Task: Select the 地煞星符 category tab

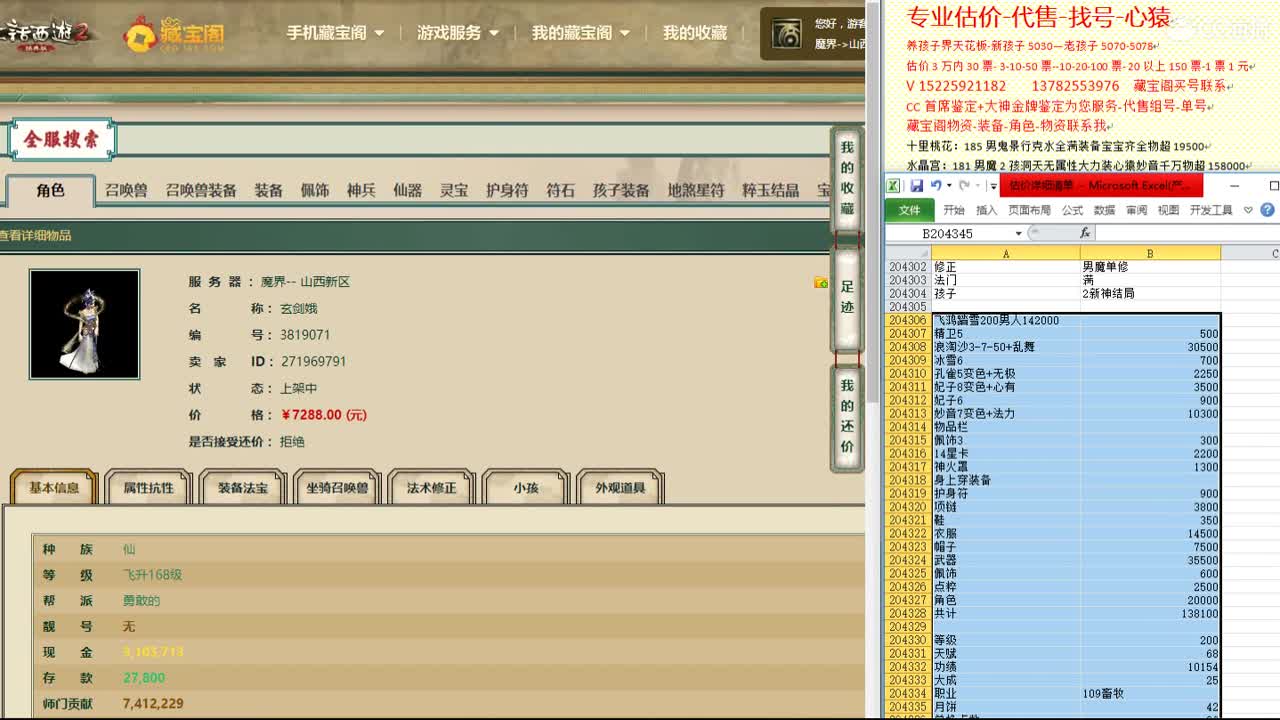Action: [696, 190]
